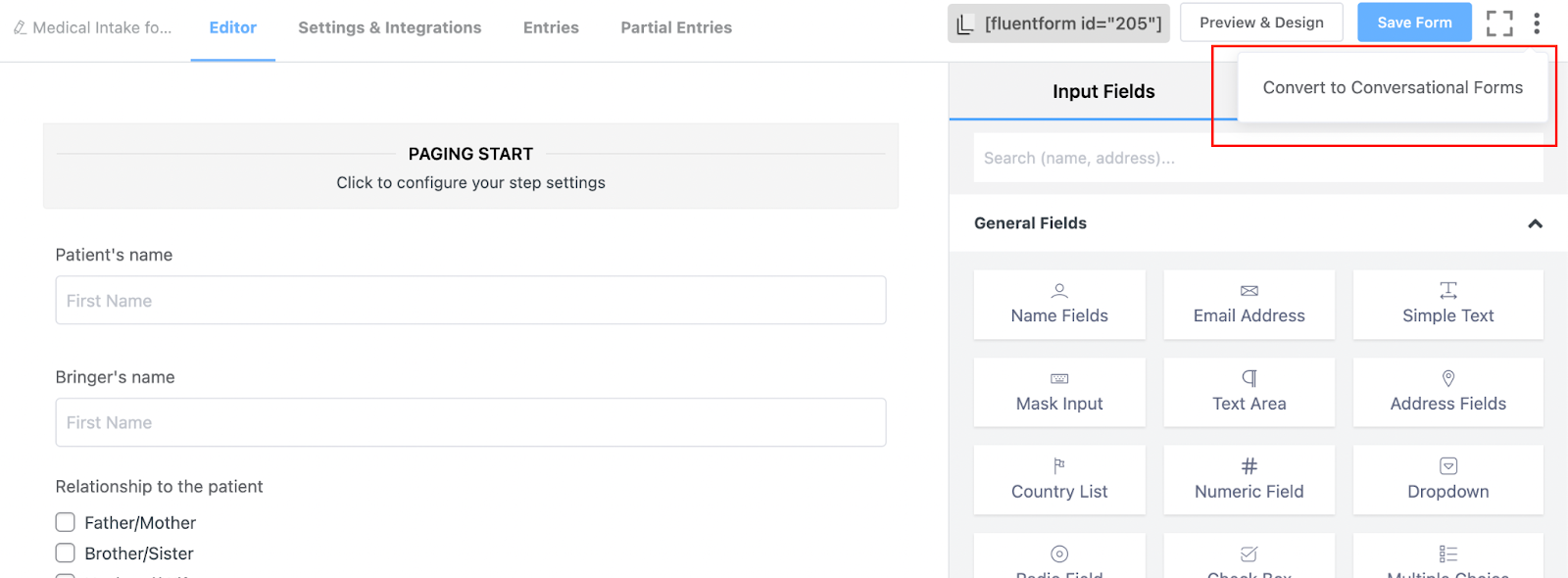
Task: Click the Patient's name First Name input
Action: coord(470,301)
